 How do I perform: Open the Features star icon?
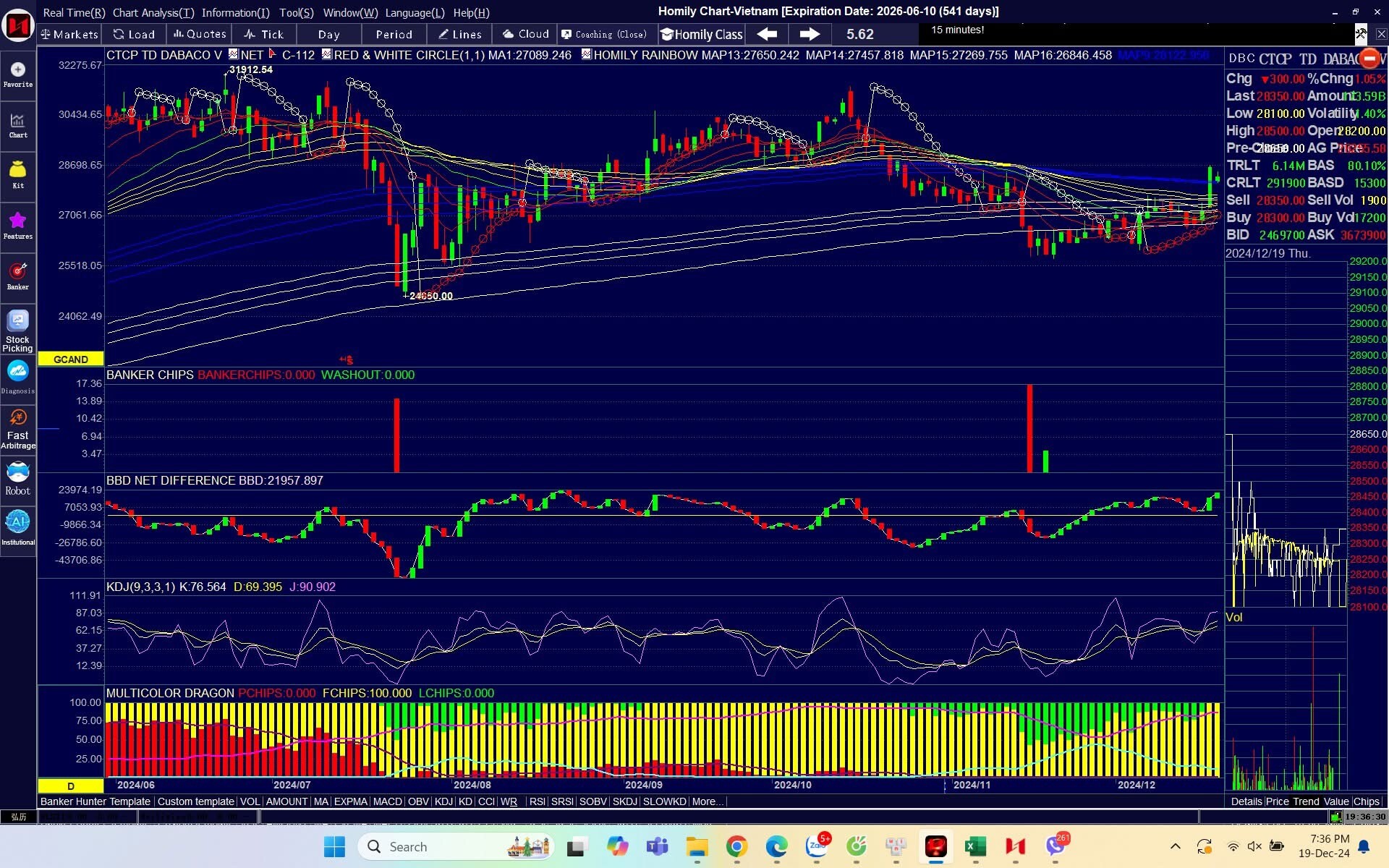(18, 226)
